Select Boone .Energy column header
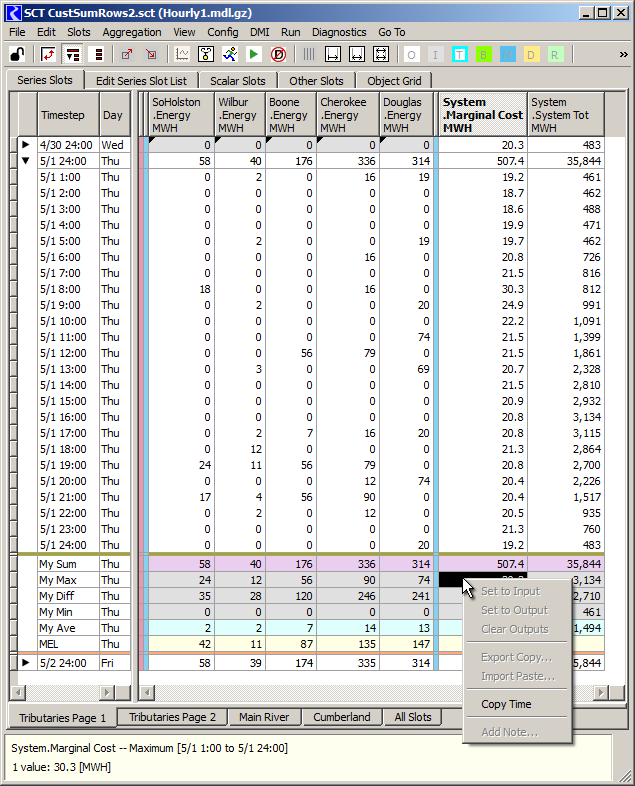This screenshot has height=786, width=635. pyautogui.click(x=291, y=114)
